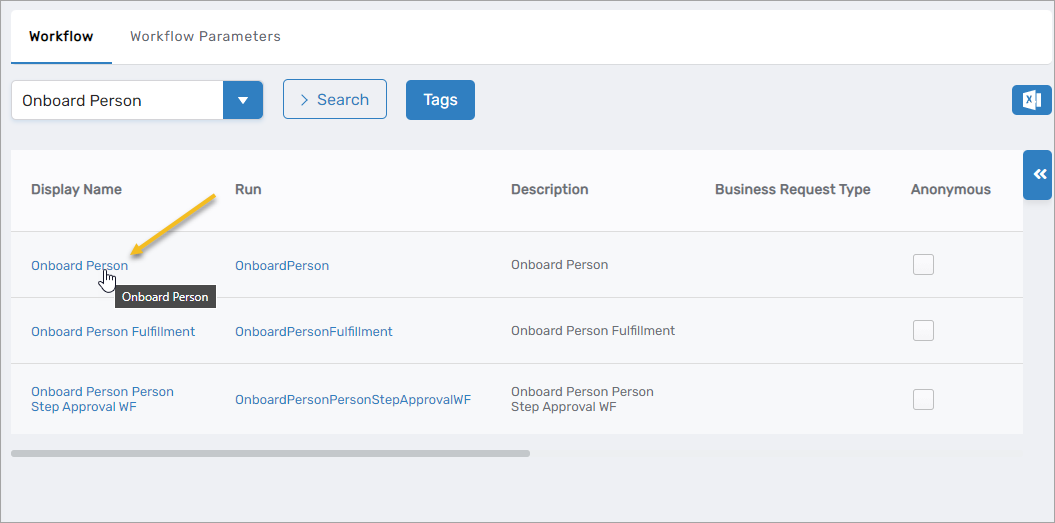Sort by the Display Name column header

click(76, 189)
